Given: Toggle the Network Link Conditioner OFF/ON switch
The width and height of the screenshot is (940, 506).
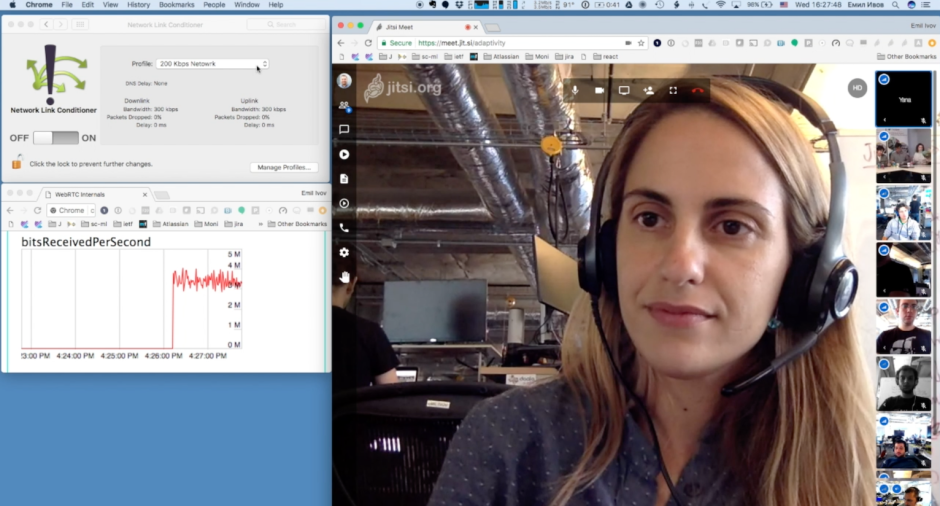Looking at the screenshot, I should point(56,138).
